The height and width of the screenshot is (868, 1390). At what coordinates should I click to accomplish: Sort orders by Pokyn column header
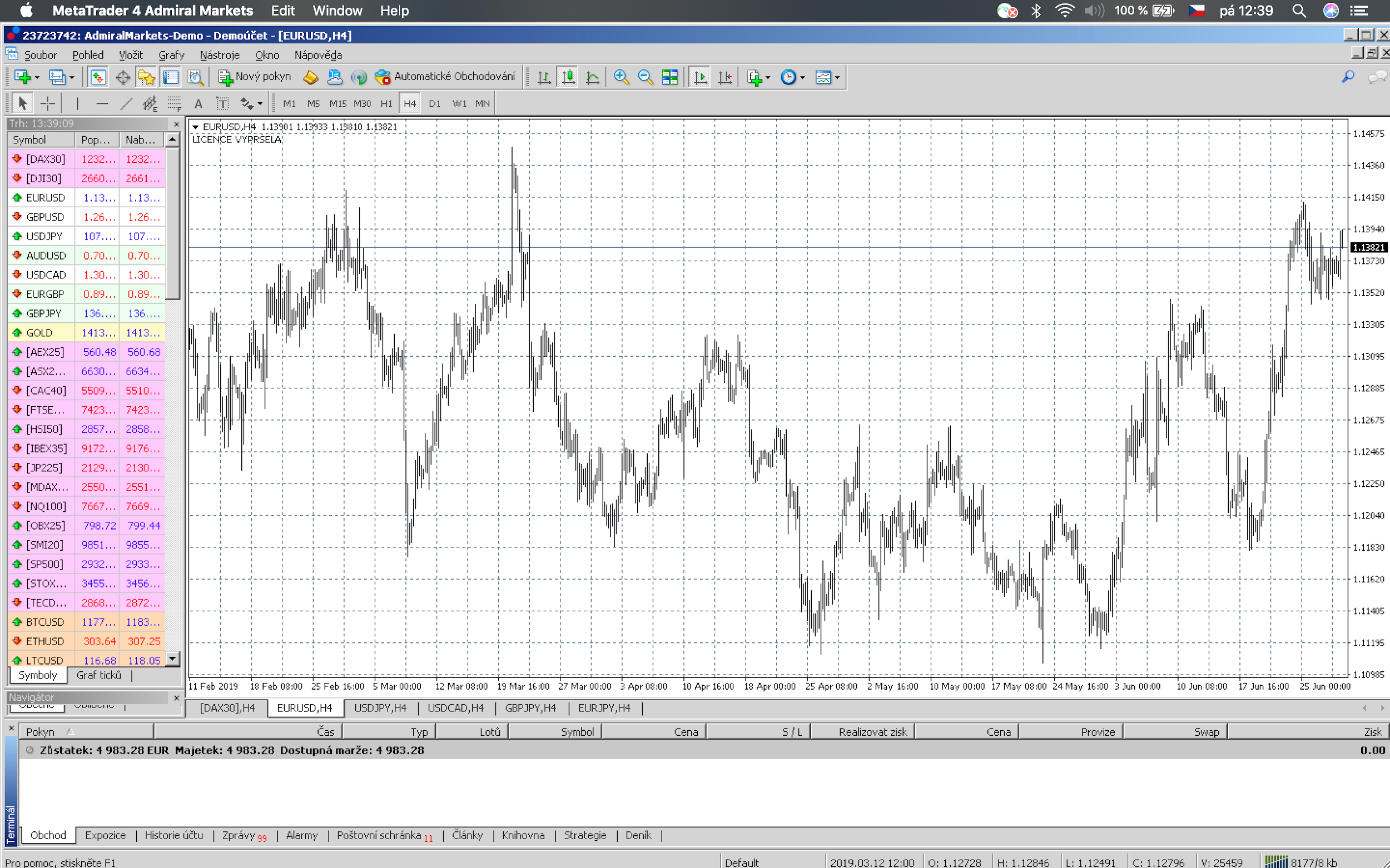click(x=86, y=732)
